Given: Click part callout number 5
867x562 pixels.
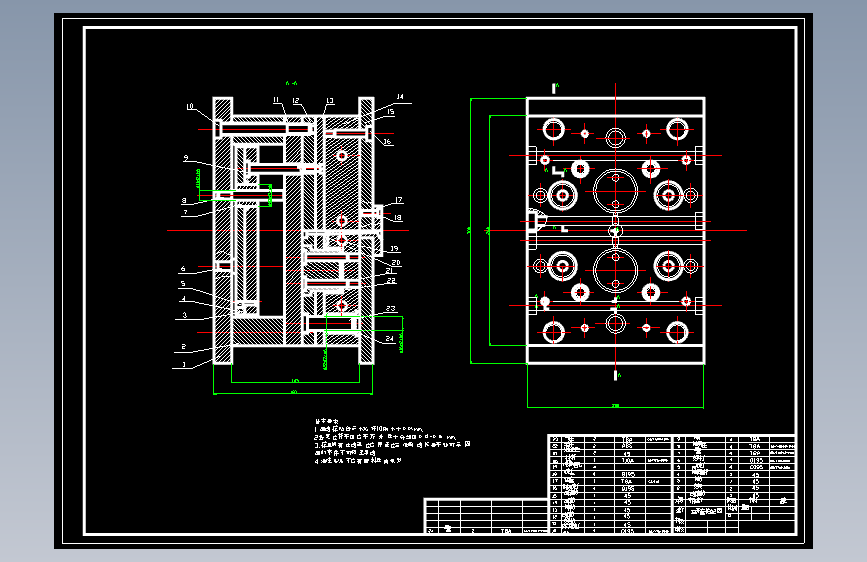Looking at the screenshot, I should coord(183,284).
